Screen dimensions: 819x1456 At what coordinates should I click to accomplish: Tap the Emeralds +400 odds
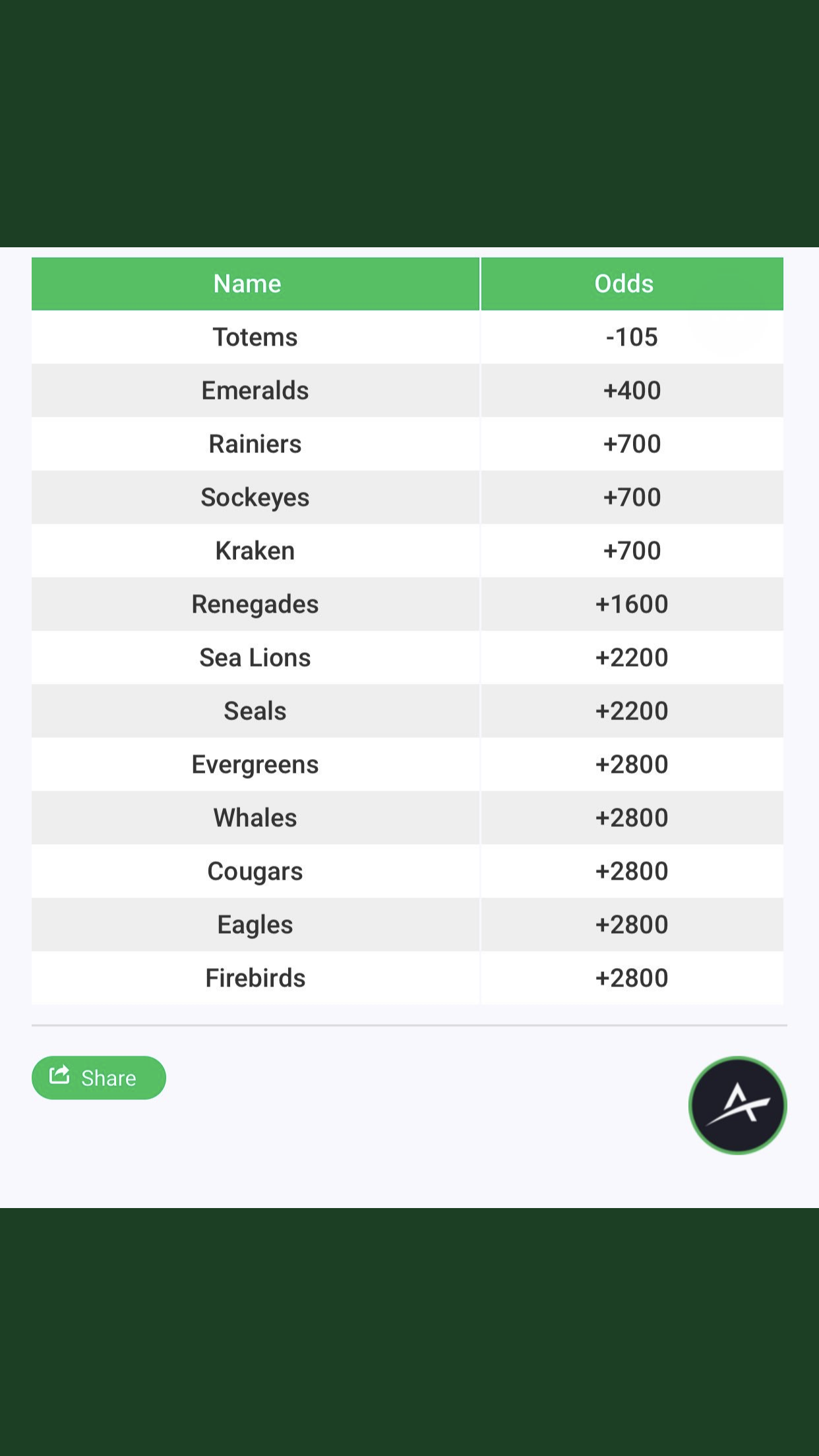pos(632,390)
